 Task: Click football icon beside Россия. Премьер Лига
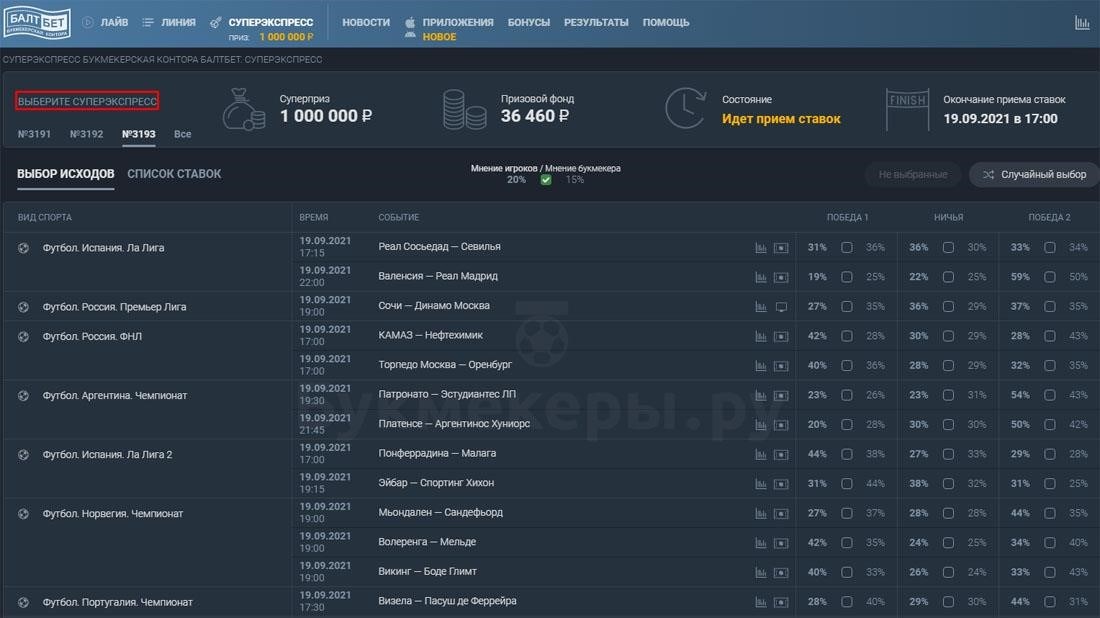[23, 307]
